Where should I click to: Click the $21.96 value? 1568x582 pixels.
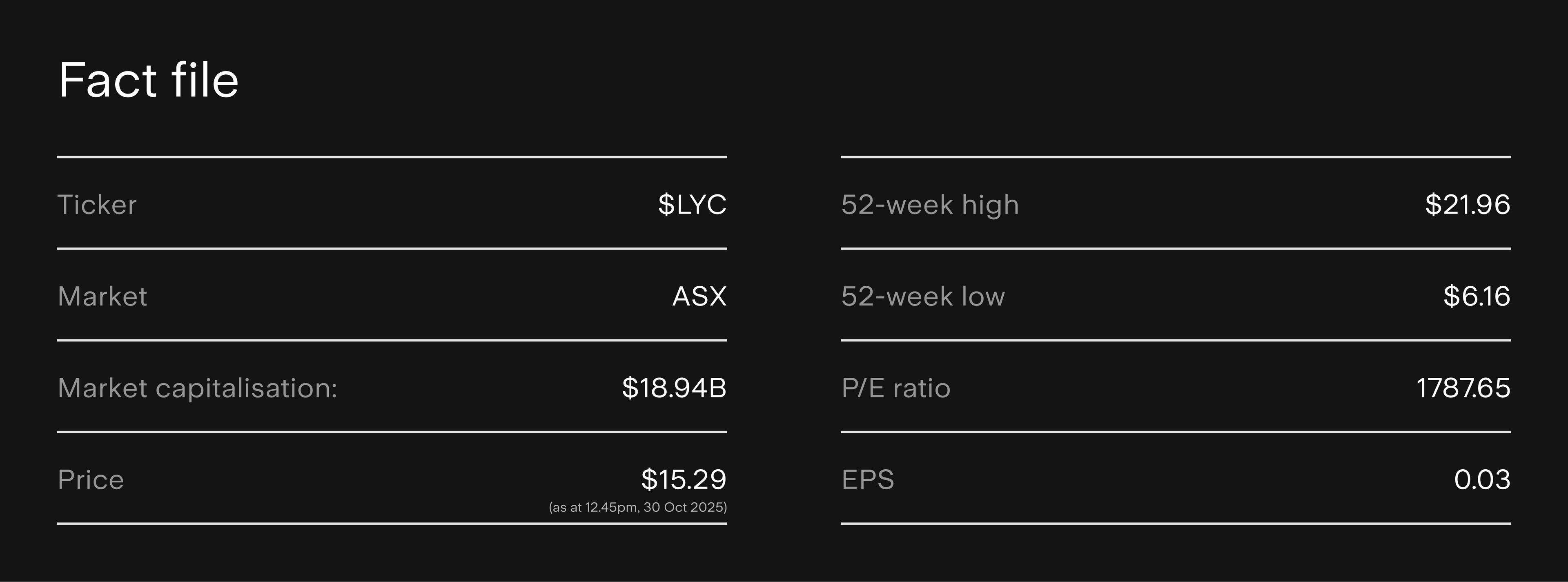(1468, 205)
